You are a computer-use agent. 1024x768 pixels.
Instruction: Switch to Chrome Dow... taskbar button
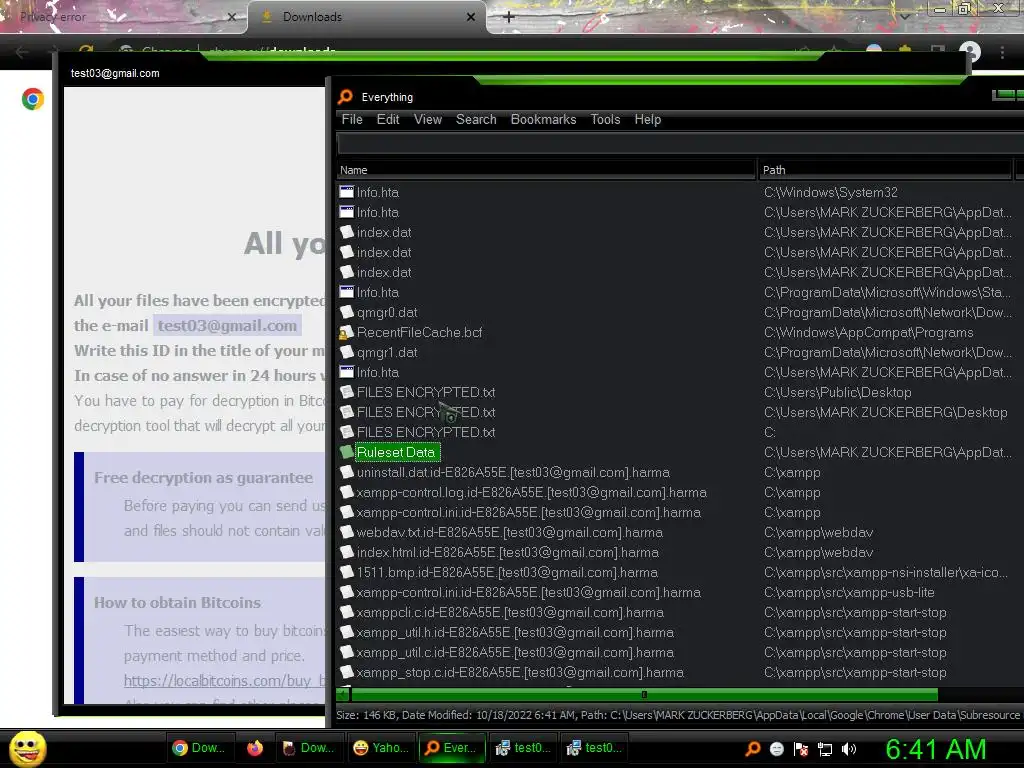(199, 748)
